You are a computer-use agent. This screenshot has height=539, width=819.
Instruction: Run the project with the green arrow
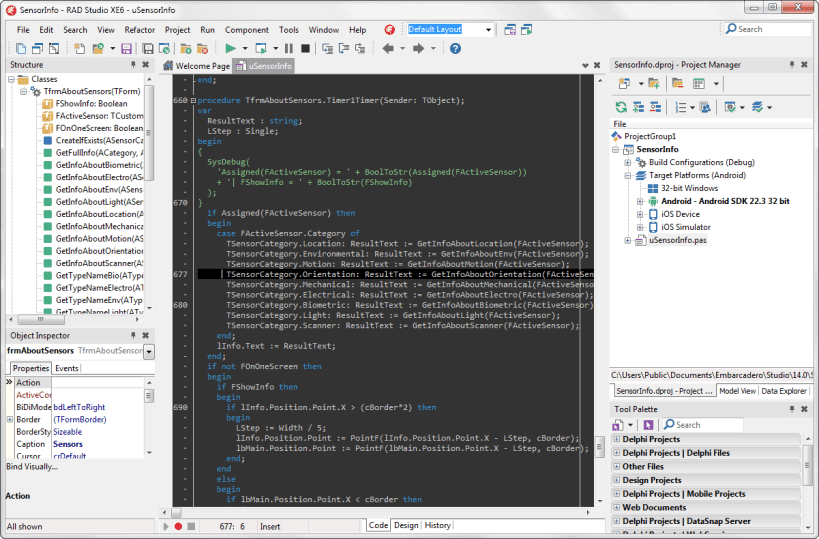pyautogui.click(x=230, y=49)
